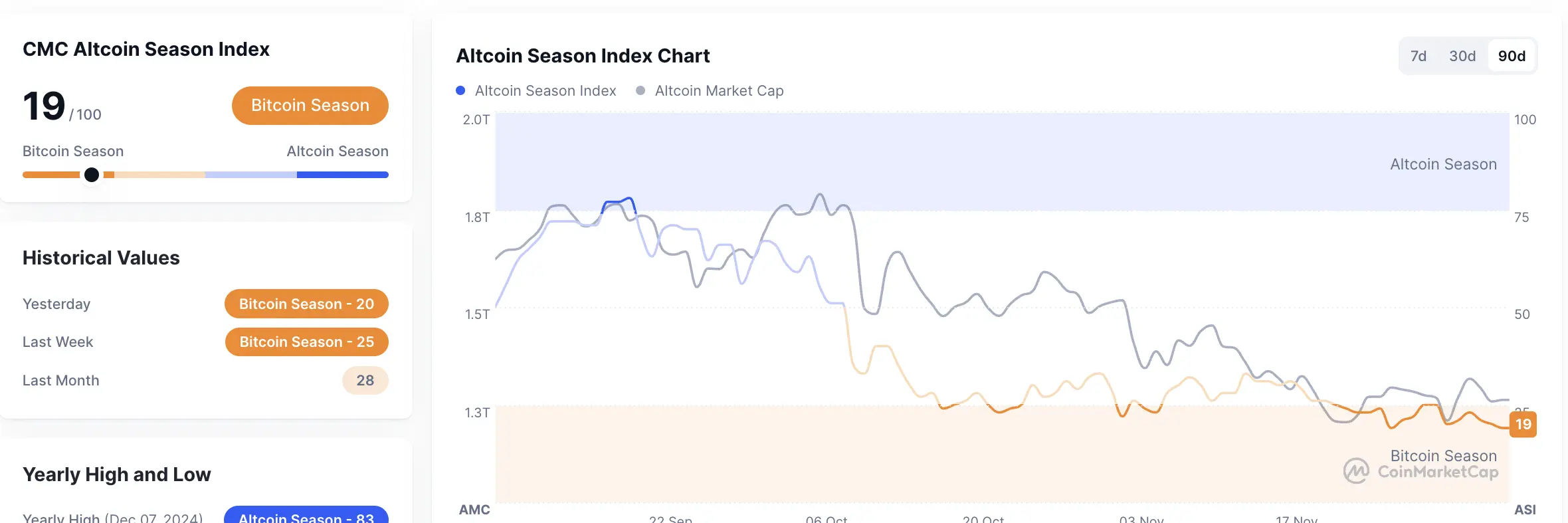Click the blue Altcoin Season Index legend dot
Screen dimensions: 1568x523
461,90
